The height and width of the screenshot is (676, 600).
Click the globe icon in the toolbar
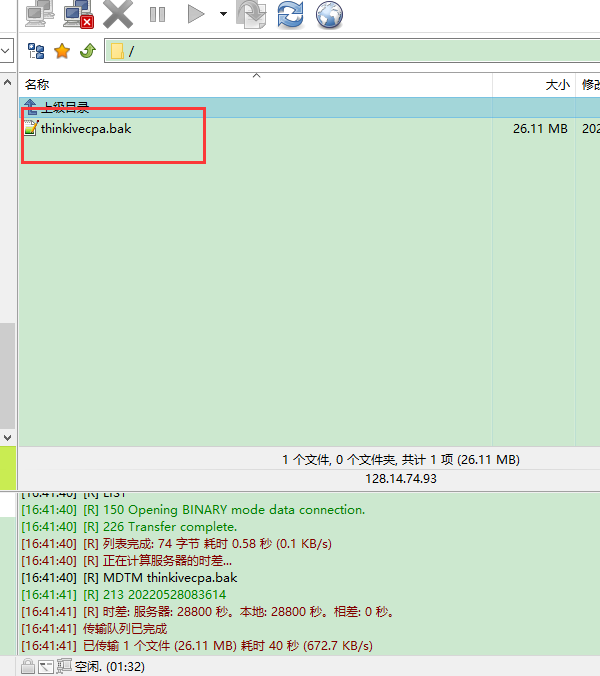click(x=329, y=14)
